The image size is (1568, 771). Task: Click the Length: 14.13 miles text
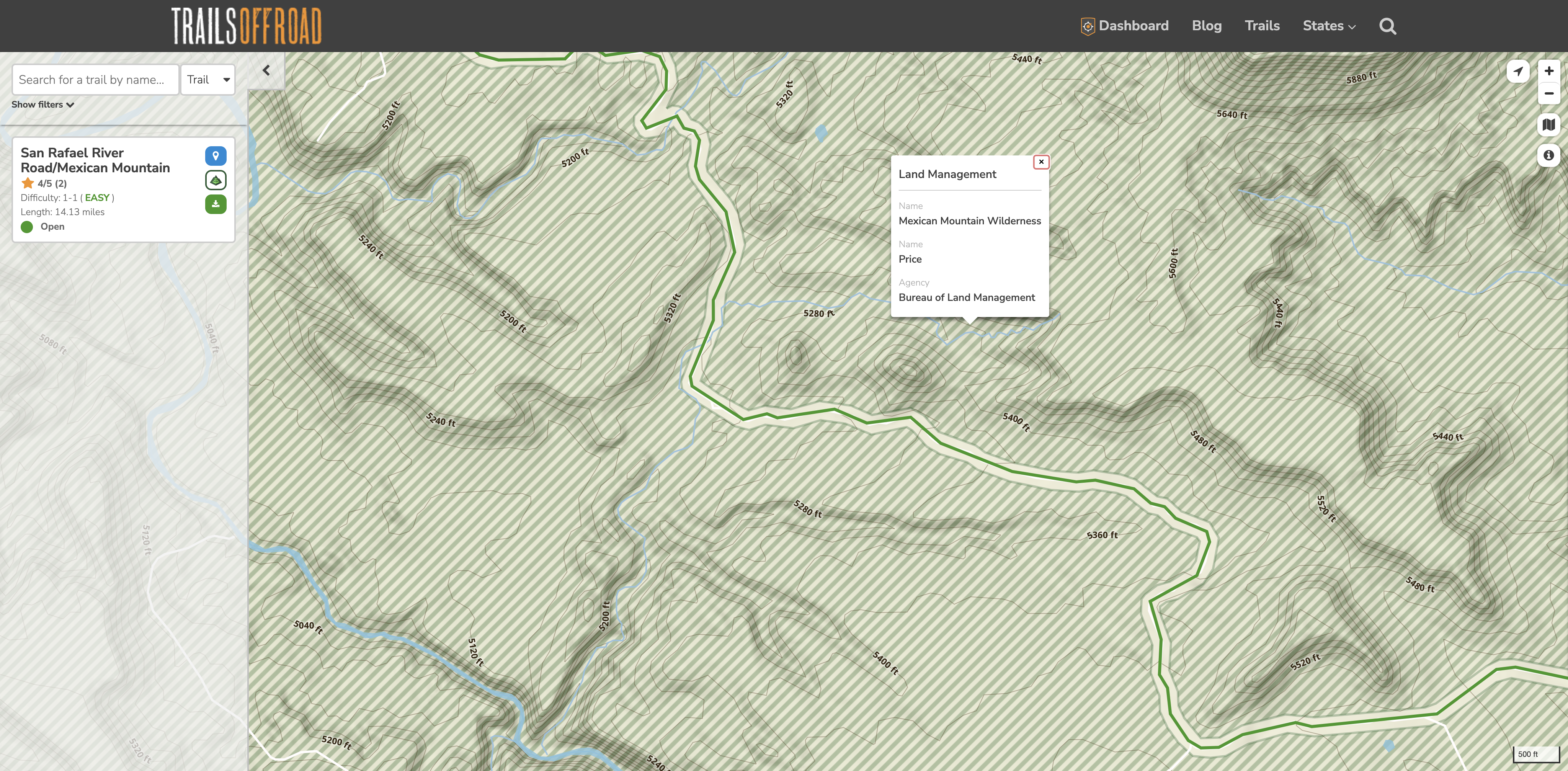coord(63,212)
